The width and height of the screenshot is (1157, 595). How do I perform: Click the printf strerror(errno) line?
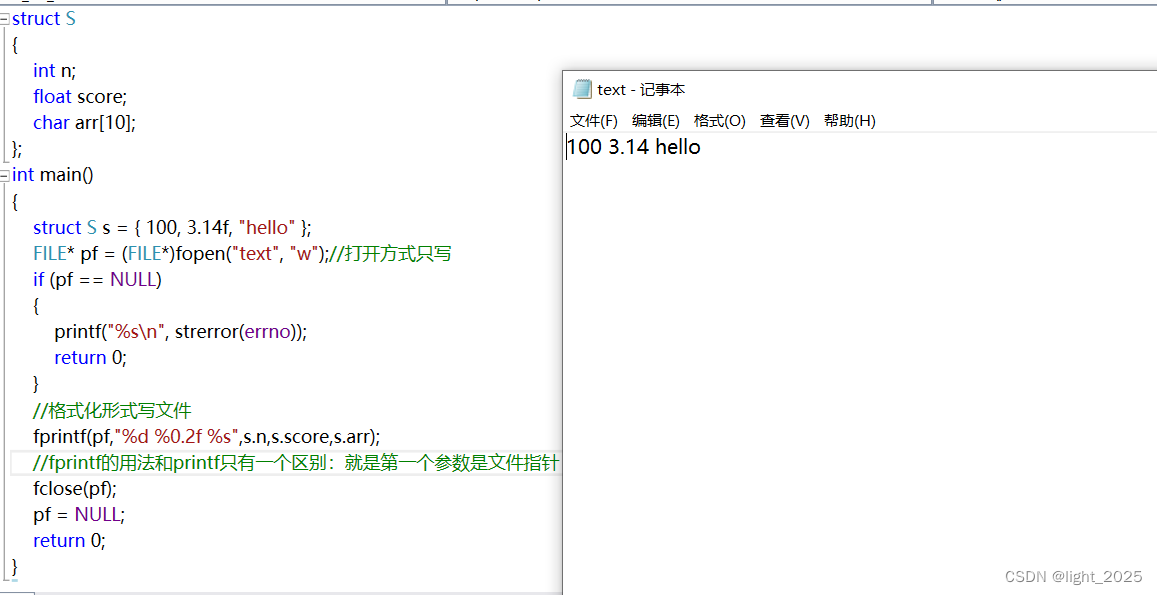click(x=181, y=331)
